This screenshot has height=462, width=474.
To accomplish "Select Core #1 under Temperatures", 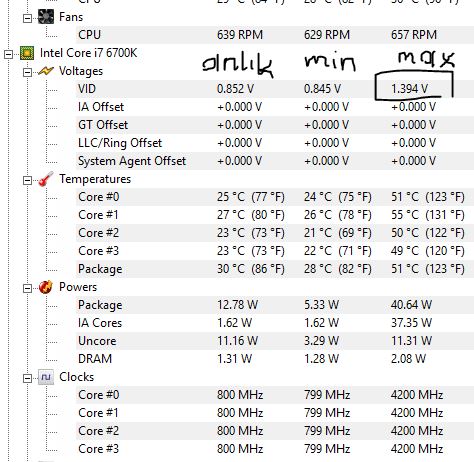I will point(275,215).
